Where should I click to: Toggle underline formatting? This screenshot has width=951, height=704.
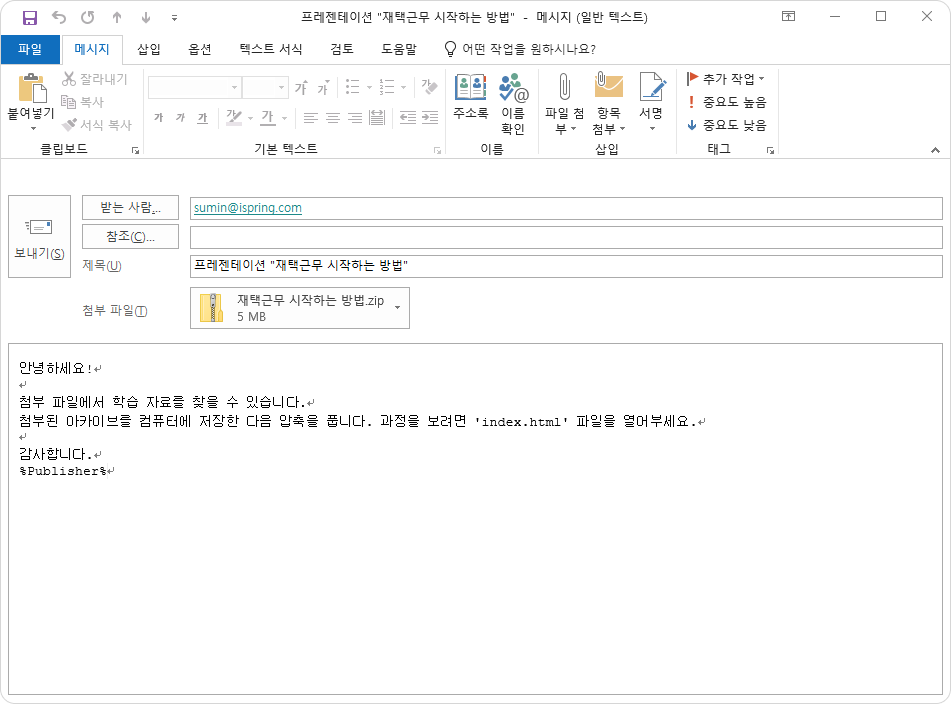coord(203,118)
